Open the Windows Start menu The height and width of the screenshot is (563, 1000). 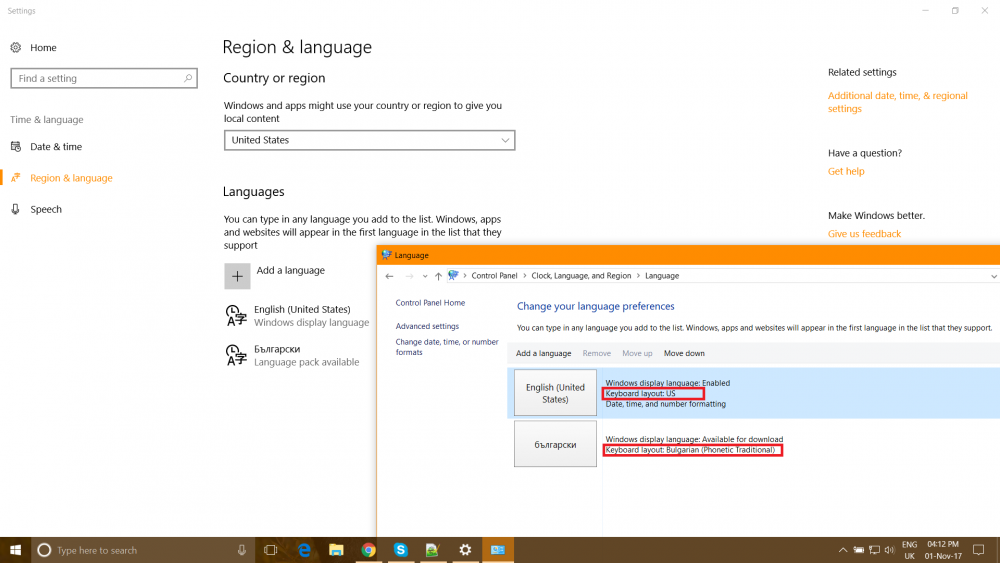(15, 550)
